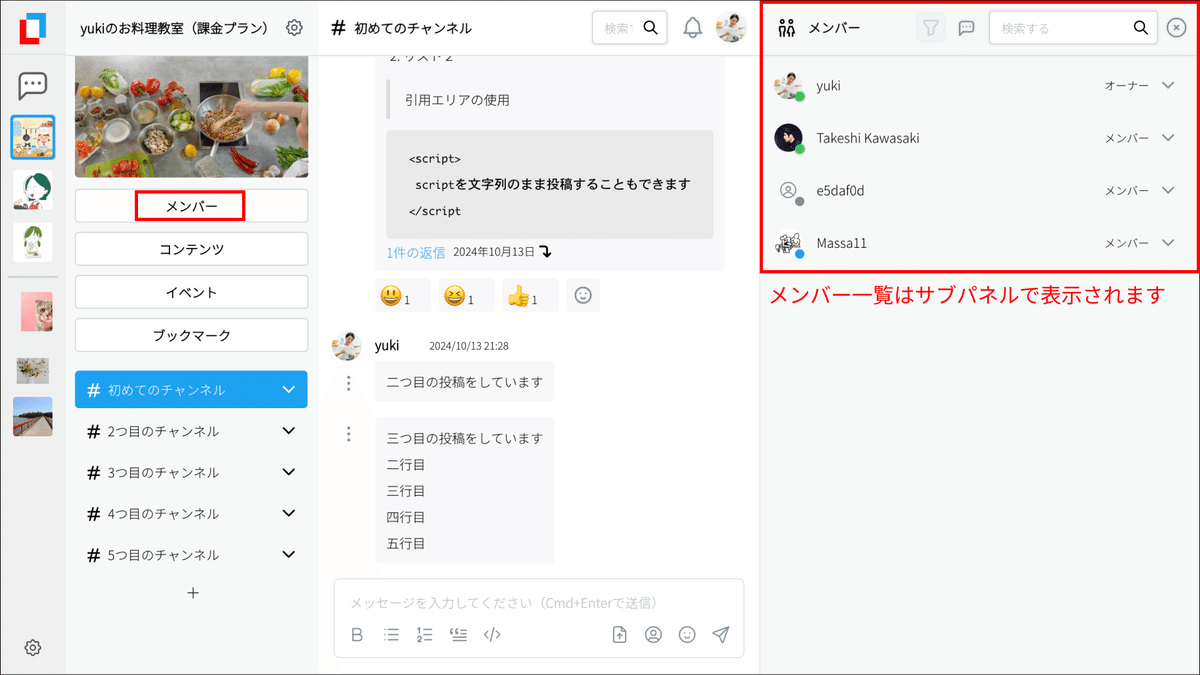Insert bulleted list in composer
This screenshot has width=1200, height=675.
(391, 634)
